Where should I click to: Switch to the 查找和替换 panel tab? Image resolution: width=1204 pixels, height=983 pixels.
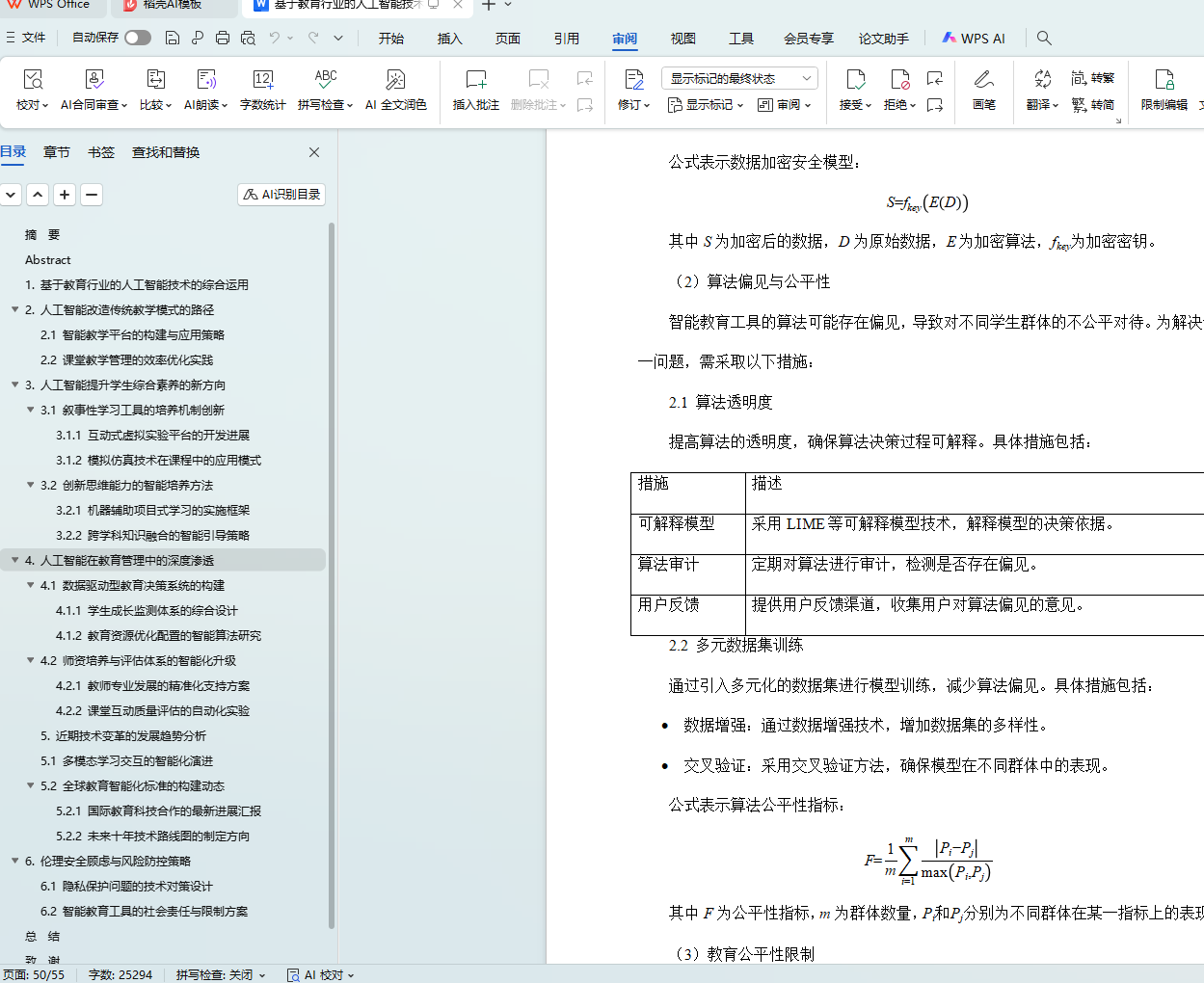(166, 152)
